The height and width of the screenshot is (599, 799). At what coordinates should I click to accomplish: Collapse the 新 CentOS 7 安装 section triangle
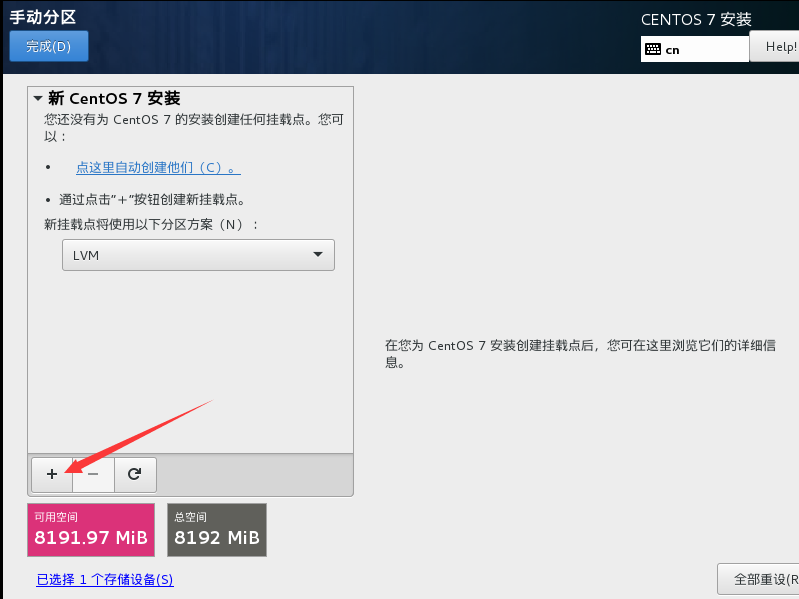pos(38,99)
